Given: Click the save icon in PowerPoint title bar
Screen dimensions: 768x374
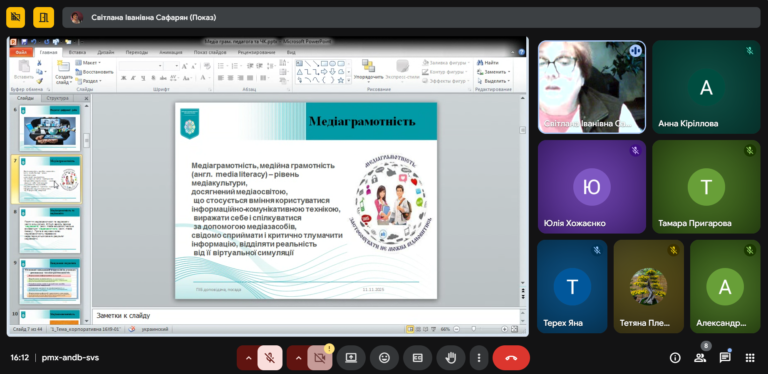Looking at the screenshot, I should point(24,42).
